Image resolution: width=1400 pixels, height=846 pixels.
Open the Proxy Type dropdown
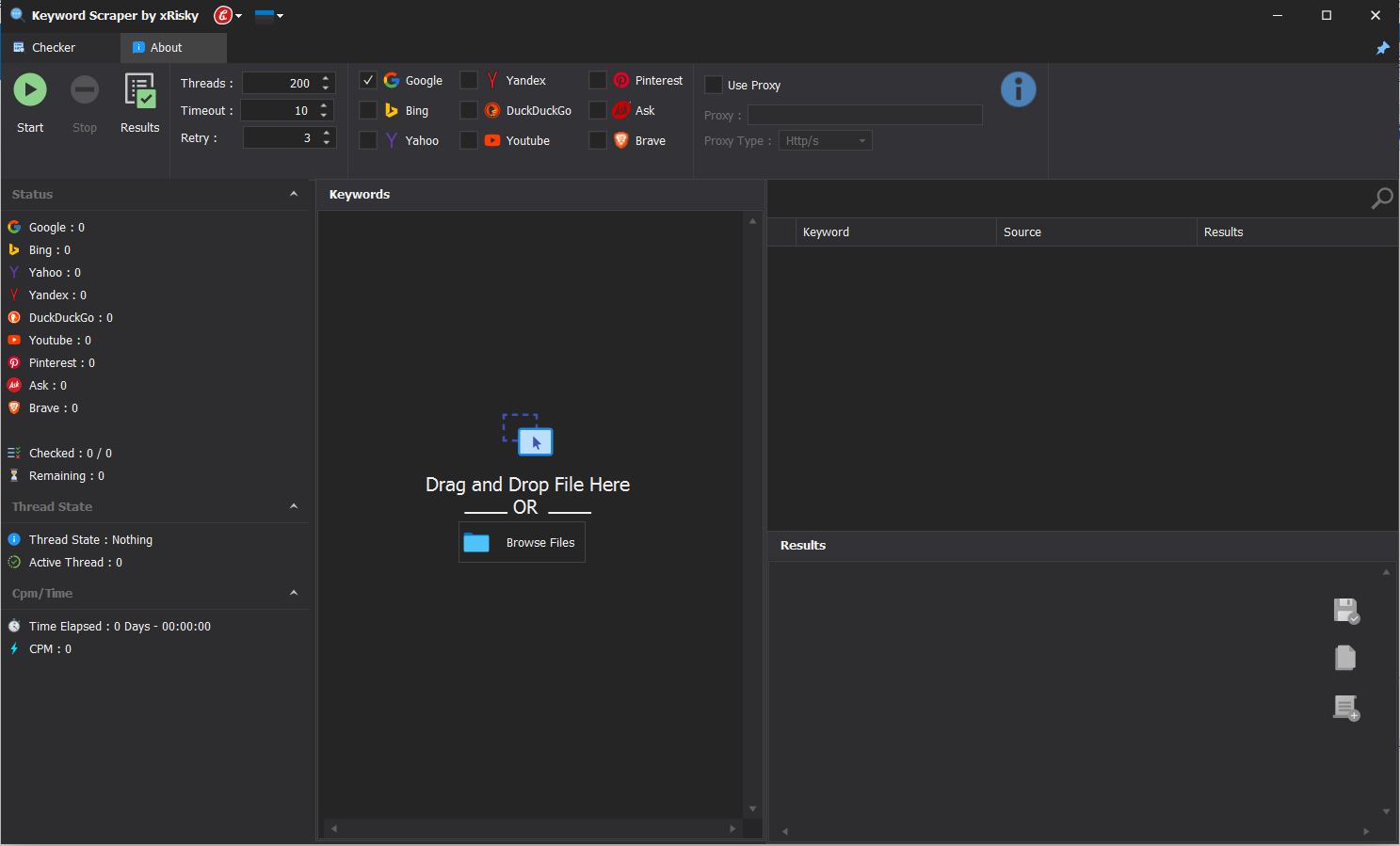click(825, 141)
